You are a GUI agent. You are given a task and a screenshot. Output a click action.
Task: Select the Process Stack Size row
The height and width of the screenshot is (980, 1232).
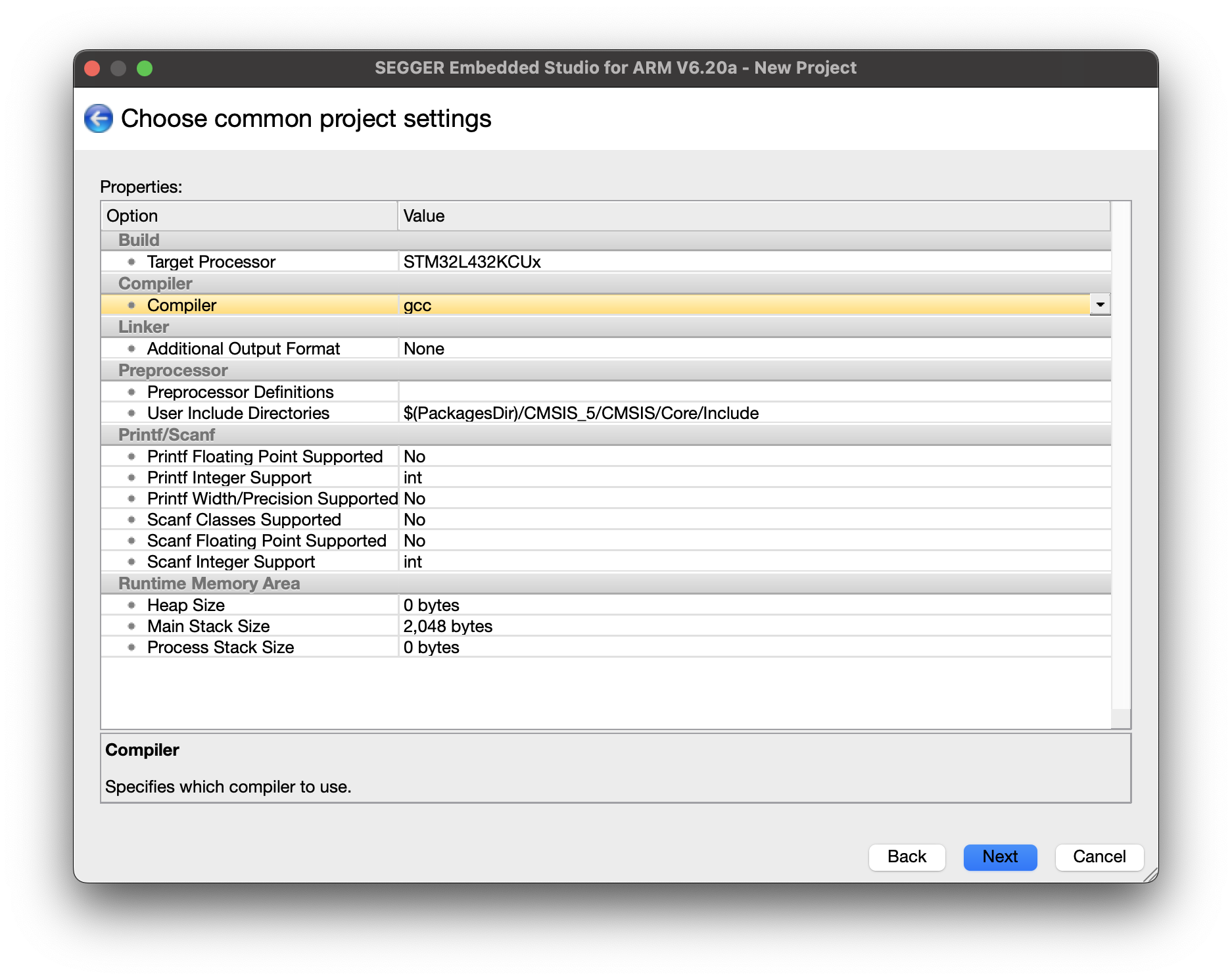pyautogui.click(x=605, y=647)
